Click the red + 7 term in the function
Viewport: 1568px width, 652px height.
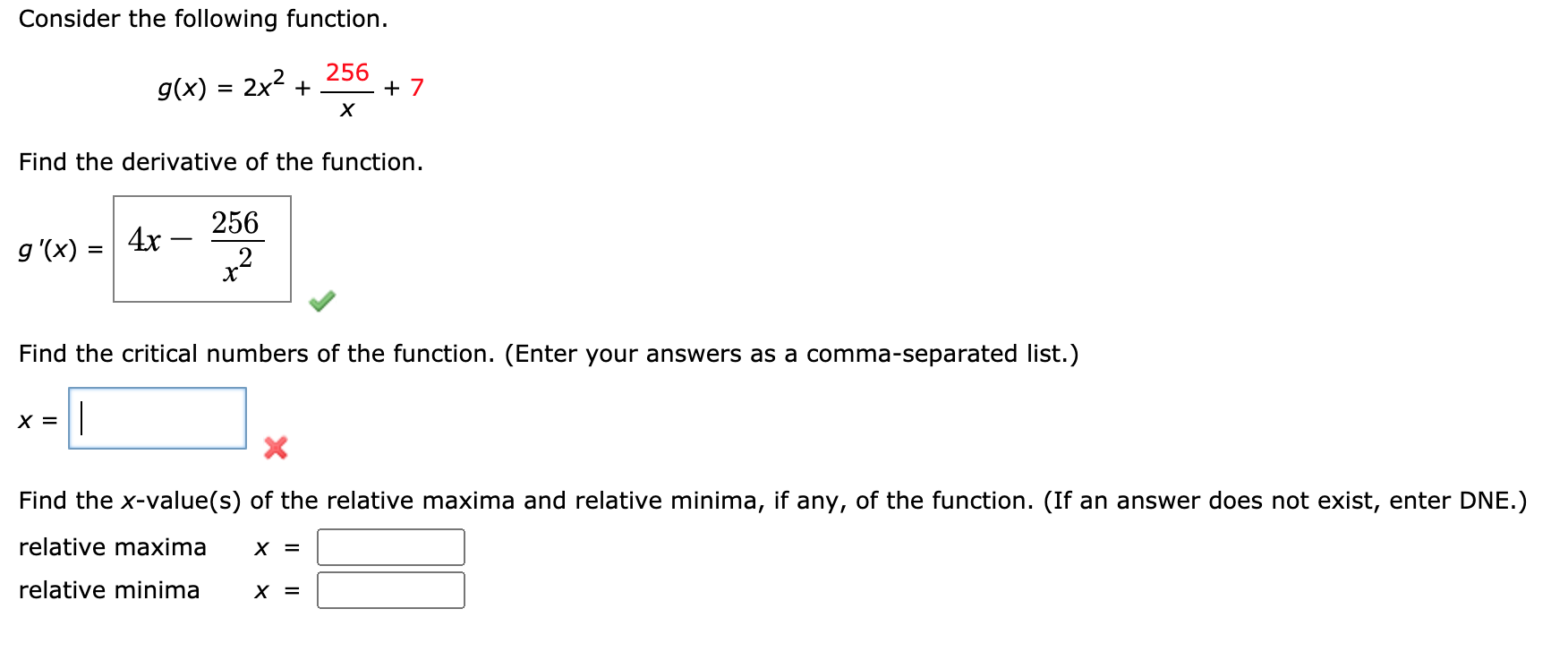pyautogui.click(x=405, y=87)
